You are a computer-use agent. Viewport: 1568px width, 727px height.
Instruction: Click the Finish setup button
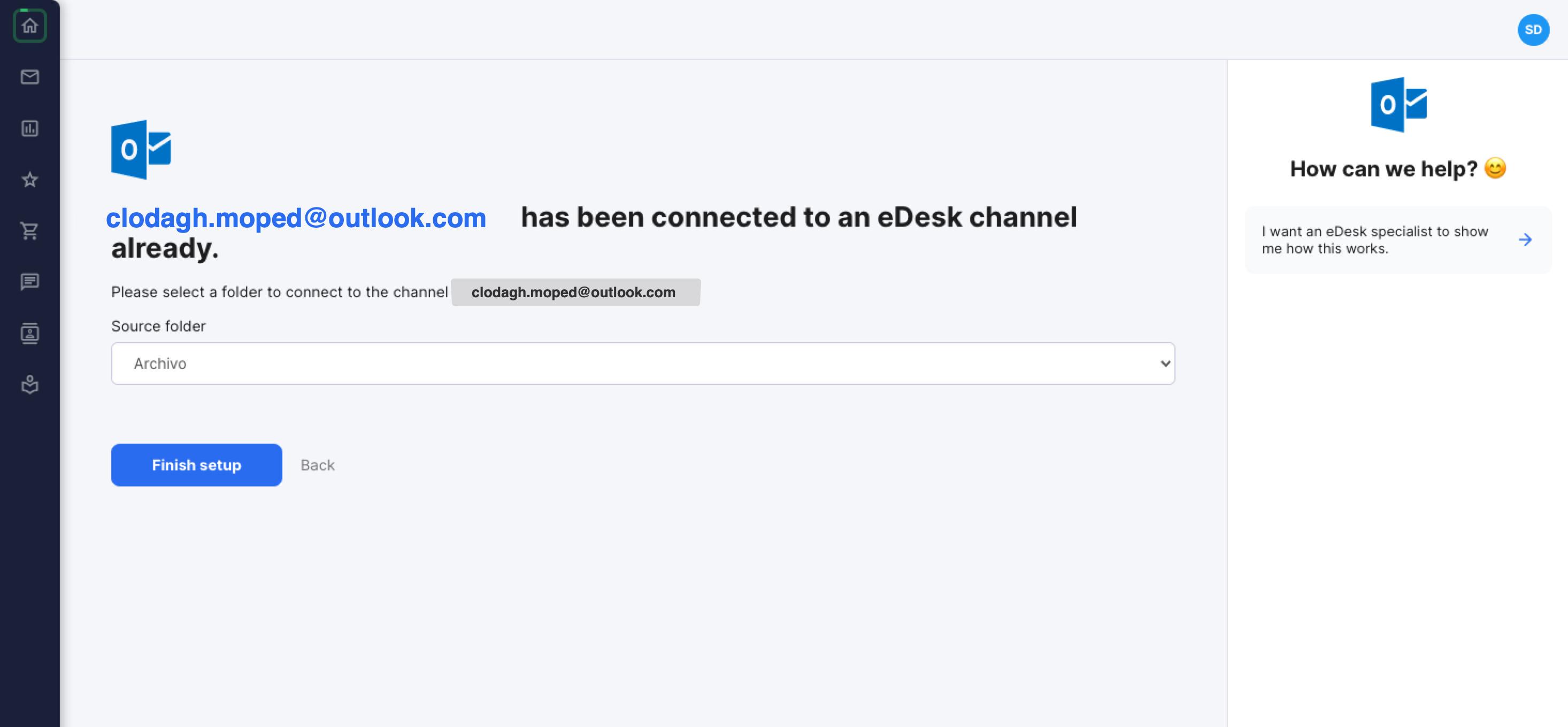click(196, 465)
